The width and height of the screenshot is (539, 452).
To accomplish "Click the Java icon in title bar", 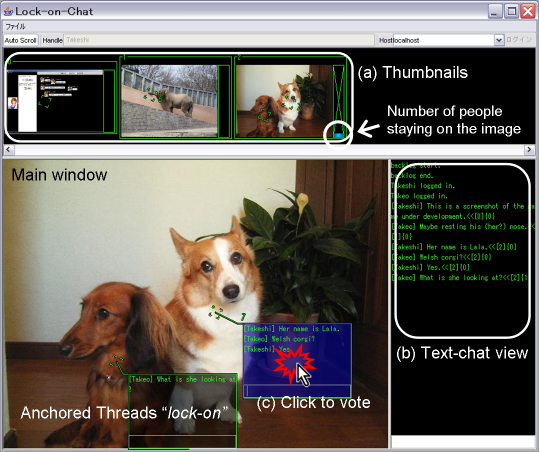I will coord(8,11).
